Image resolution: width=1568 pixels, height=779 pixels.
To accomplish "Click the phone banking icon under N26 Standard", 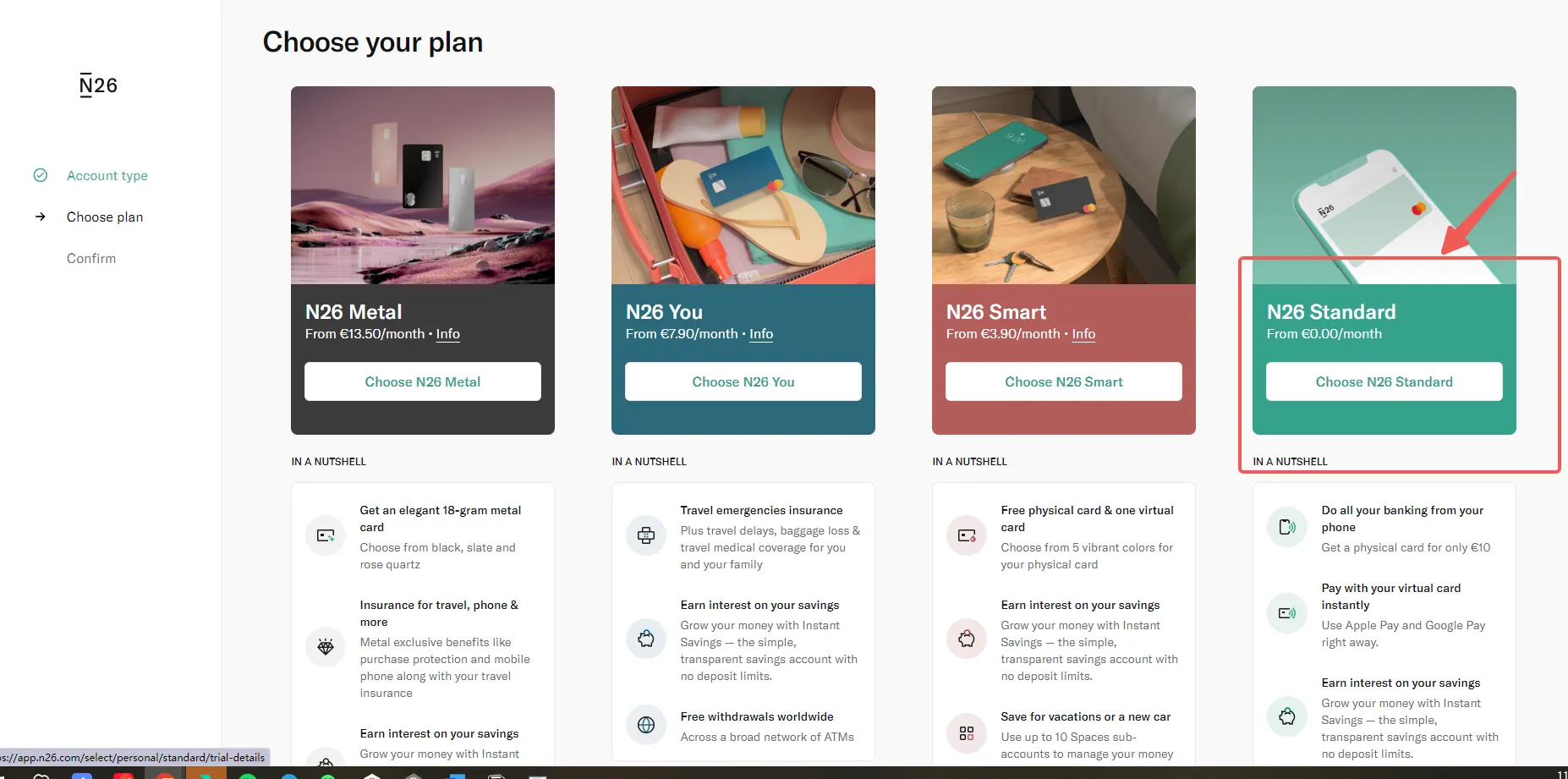I will [1287, 527].
